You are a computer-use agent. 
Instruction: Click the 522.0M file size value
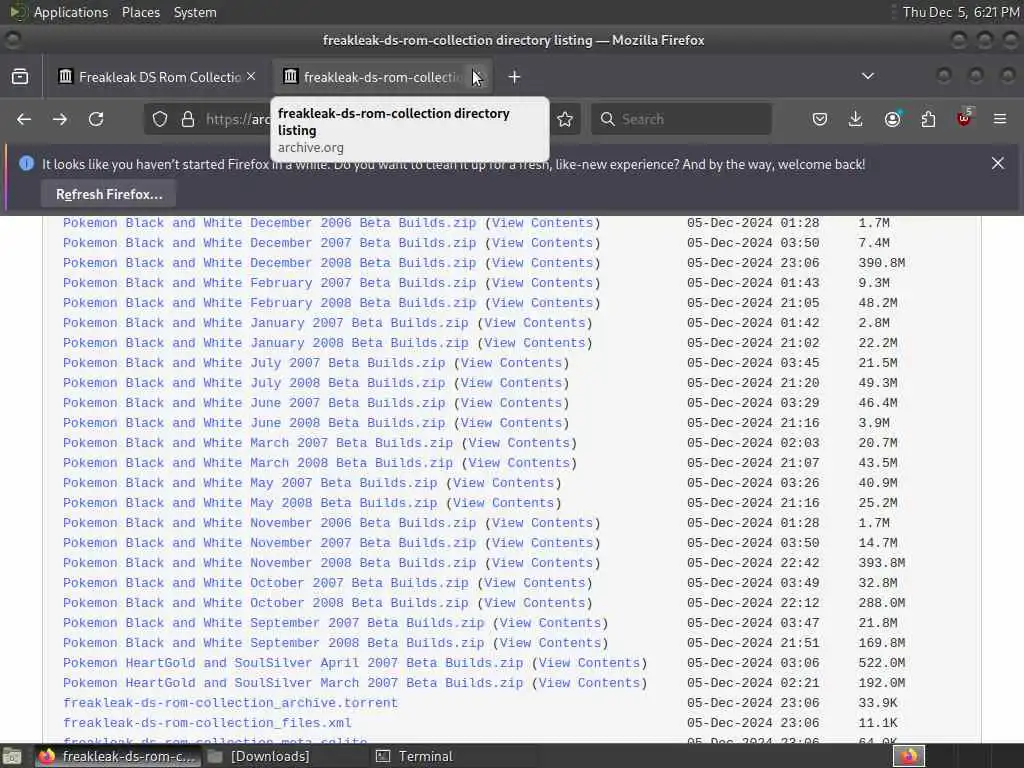pos(882,663)
